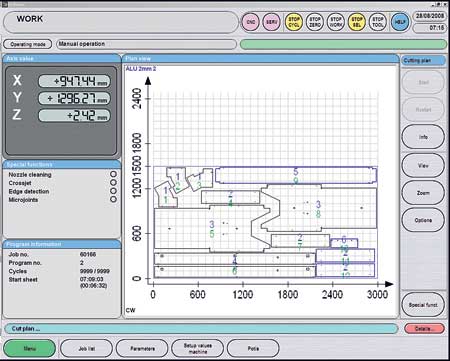Click the X axis value field
This screenshot has height=361, width=450.
pos(74,81)
